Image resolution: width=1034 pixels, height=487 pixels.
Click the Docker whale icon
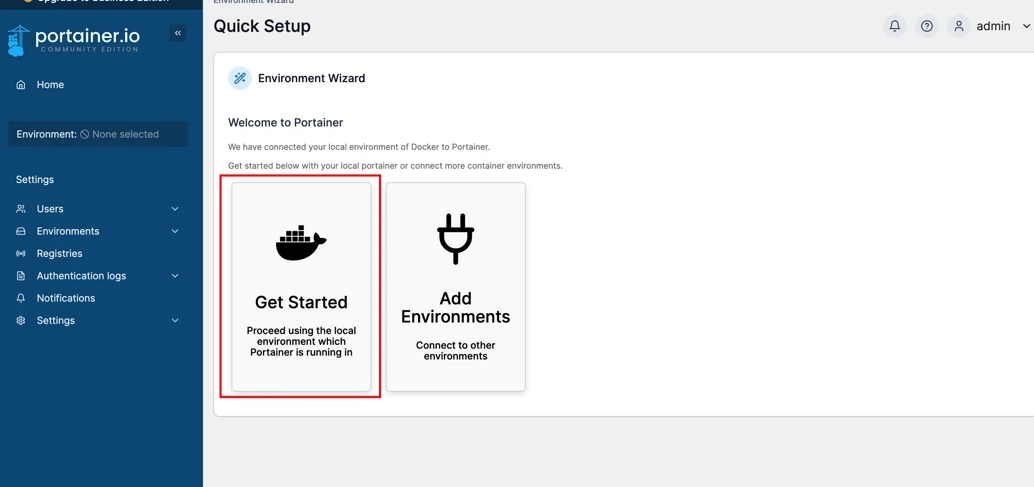301,243
